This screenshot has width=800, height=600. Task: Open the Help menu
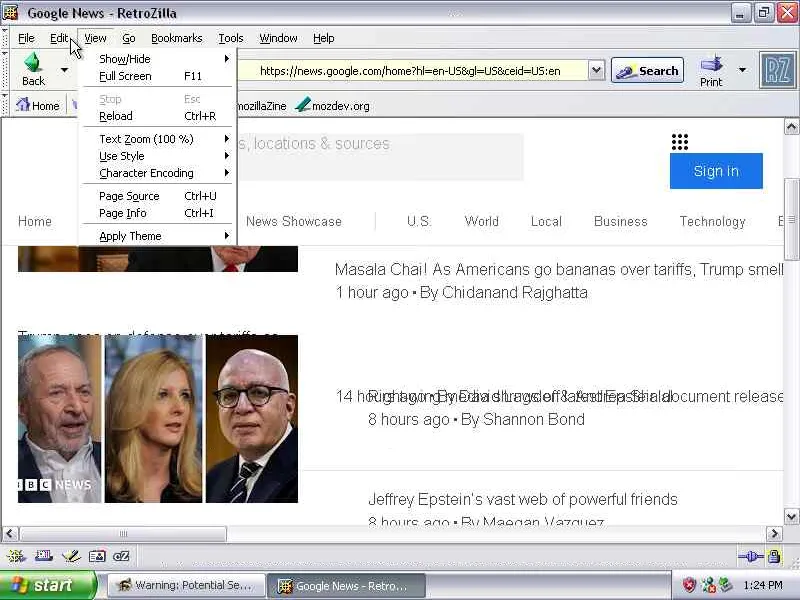click(x=323, y=38)
